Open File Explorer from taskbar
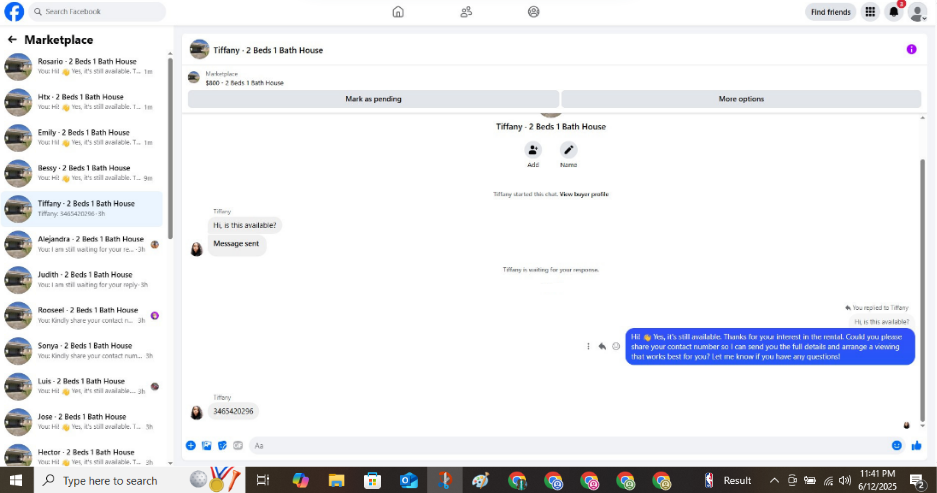The height and width of the screenshot is (493, 937). (x=336, y=480)
